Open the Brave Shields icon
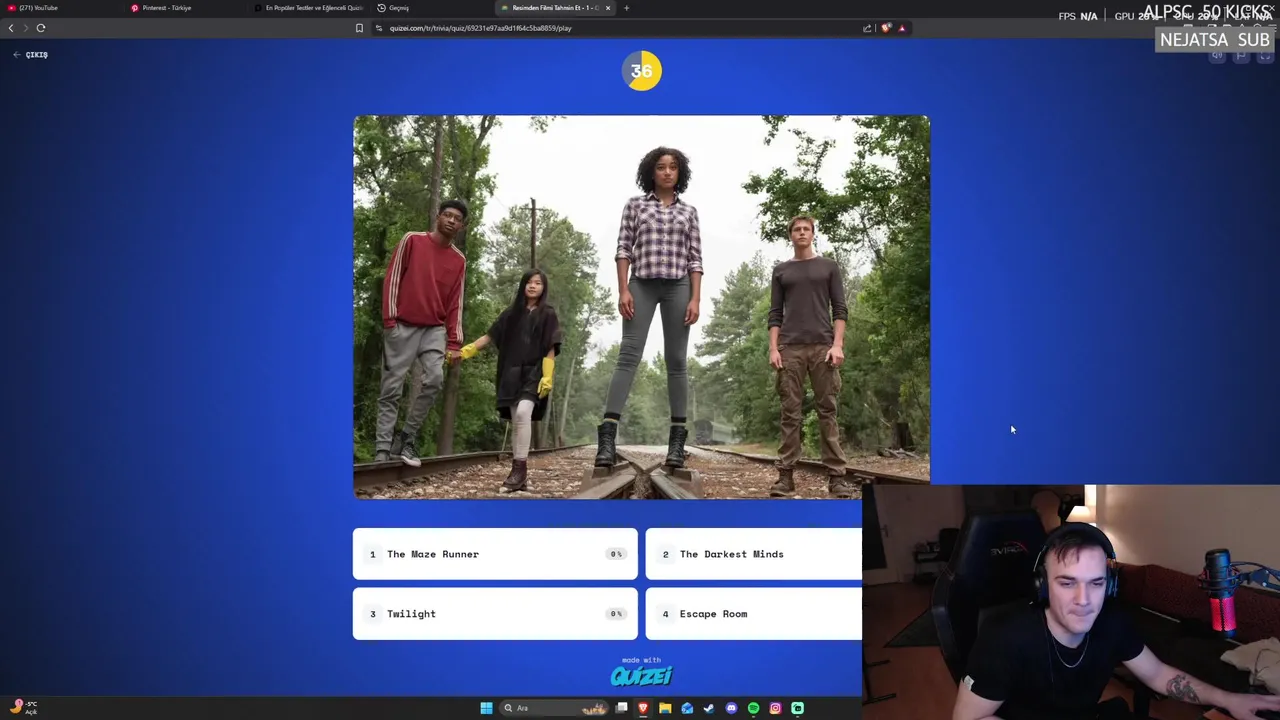Image resolution: width=1280 pixels, height=720 pixels. click(x=886, y=28)
